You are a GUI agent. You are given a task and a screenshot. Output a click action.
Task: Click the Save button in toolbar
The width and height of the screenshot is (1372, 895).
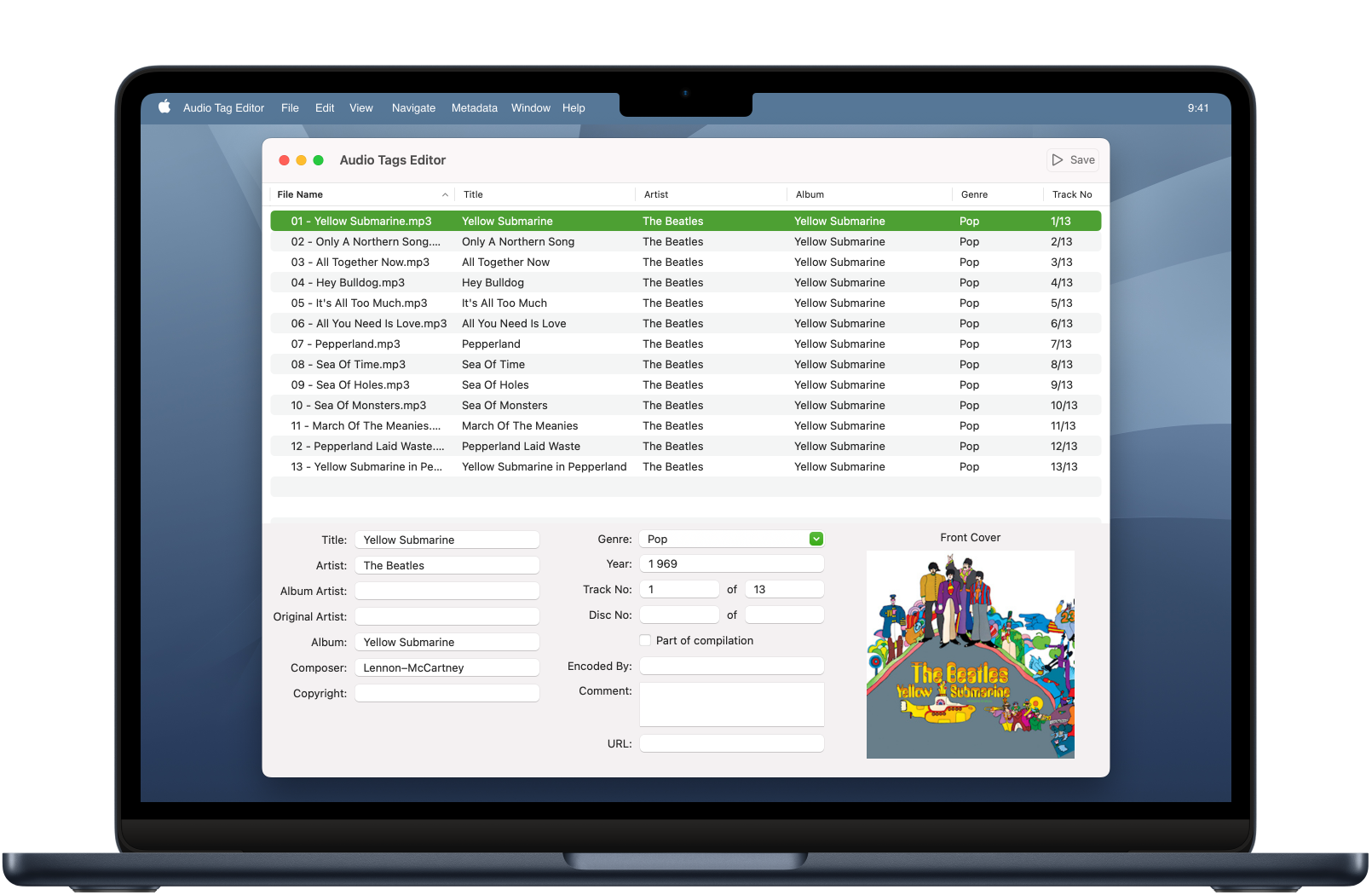pos(1073,160)
